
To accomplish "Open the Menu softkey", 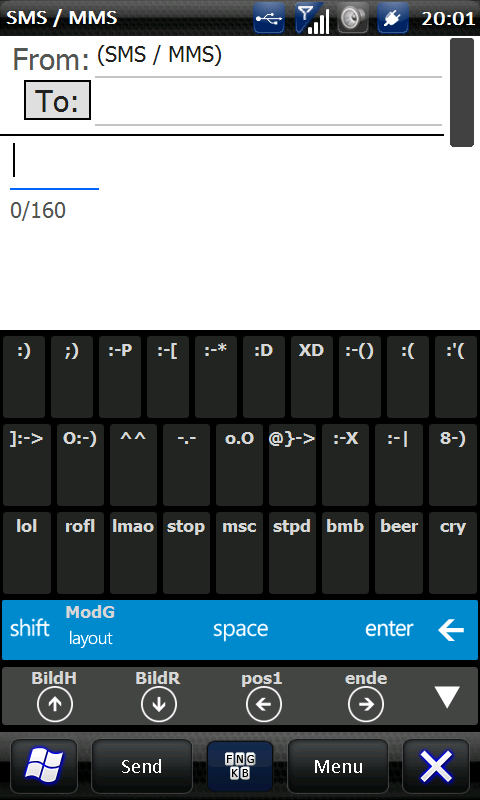I will tap(338, 766).
